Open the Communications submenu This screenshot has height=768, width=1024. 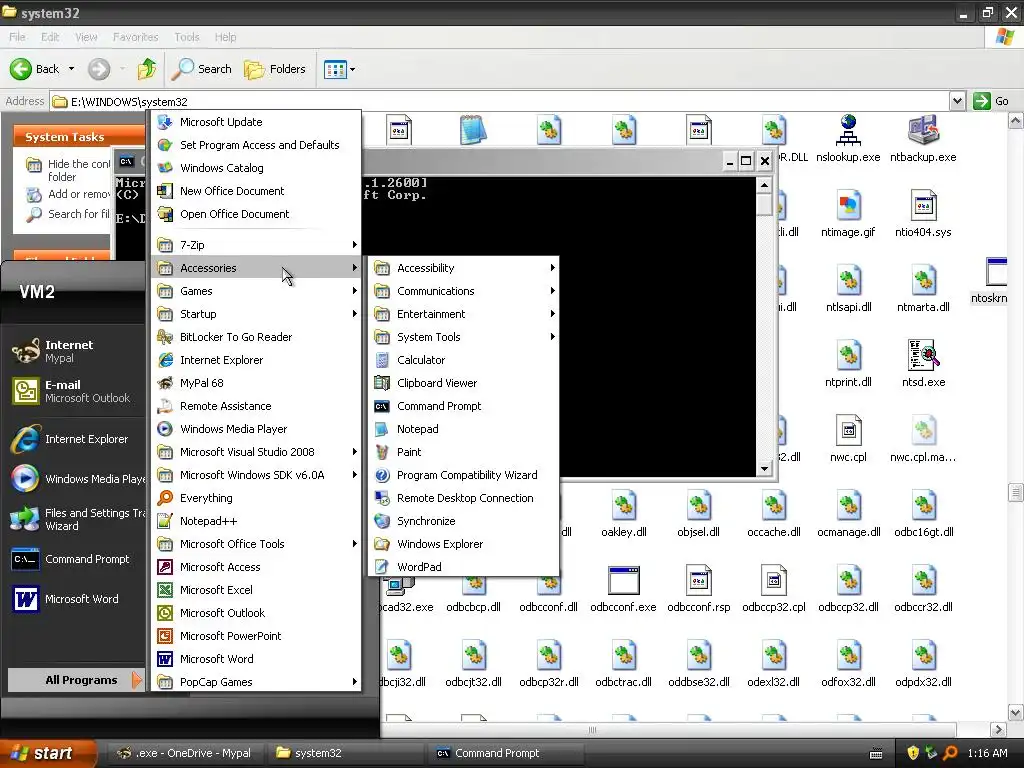pos(463,291)
